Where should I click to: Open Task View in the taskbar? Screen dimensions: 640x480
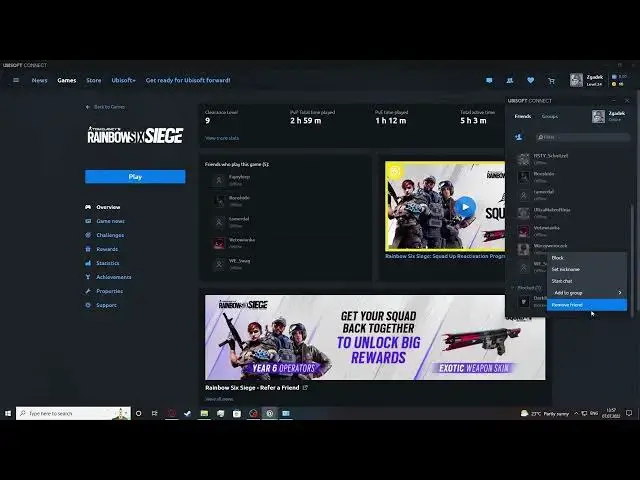click(x=155, y=413)
